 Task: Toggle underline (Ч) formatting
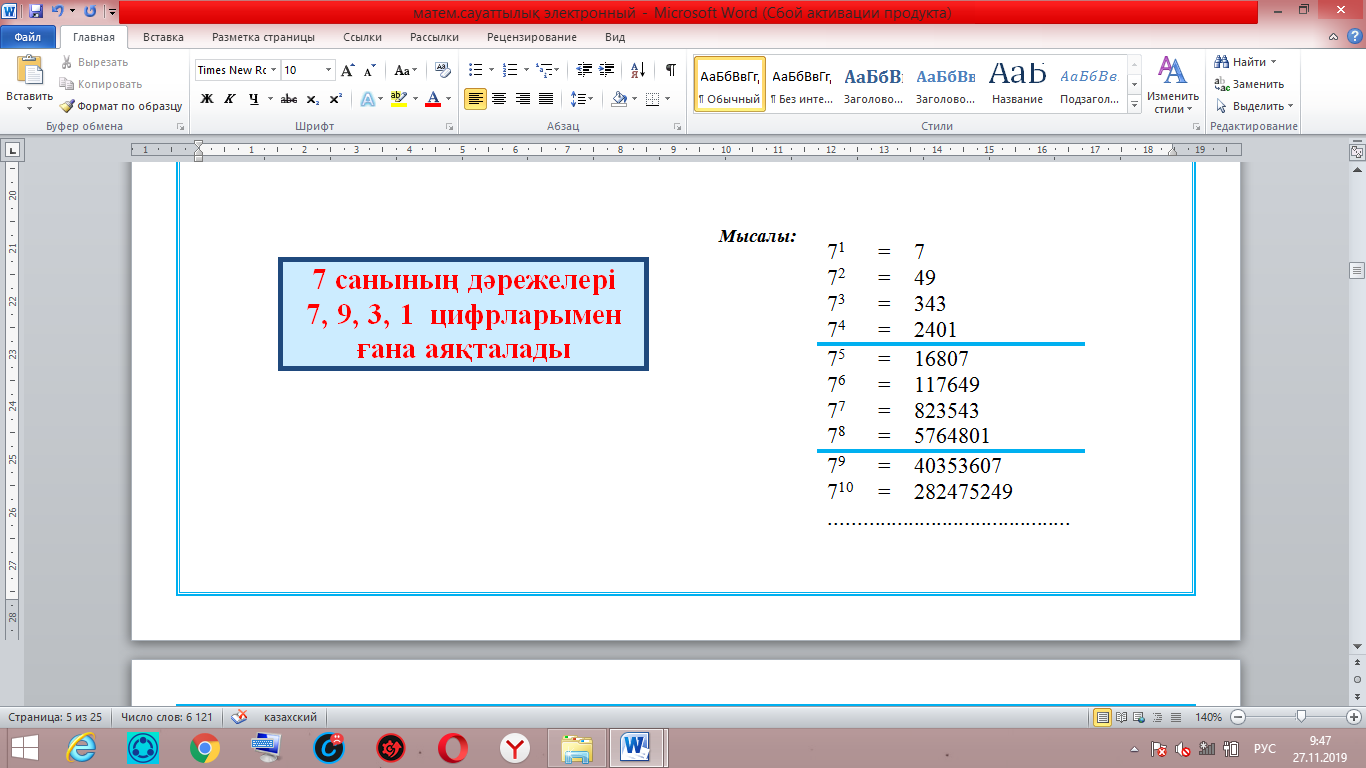coord(254,99)
